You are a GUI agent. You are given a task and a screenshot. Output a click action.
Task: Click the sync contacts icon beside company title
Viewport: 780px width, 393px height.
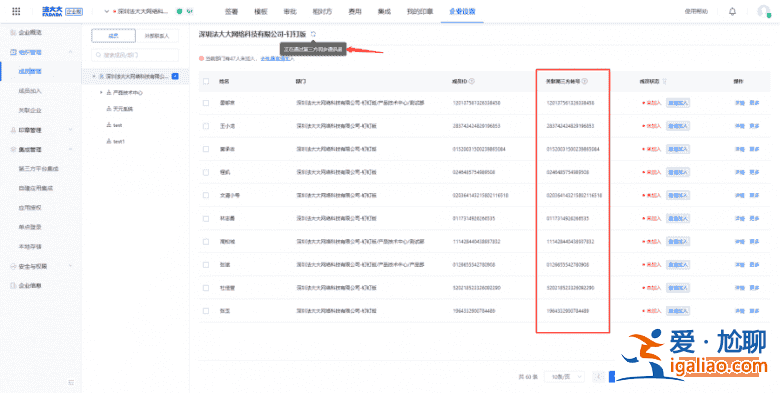click(313, 34)
